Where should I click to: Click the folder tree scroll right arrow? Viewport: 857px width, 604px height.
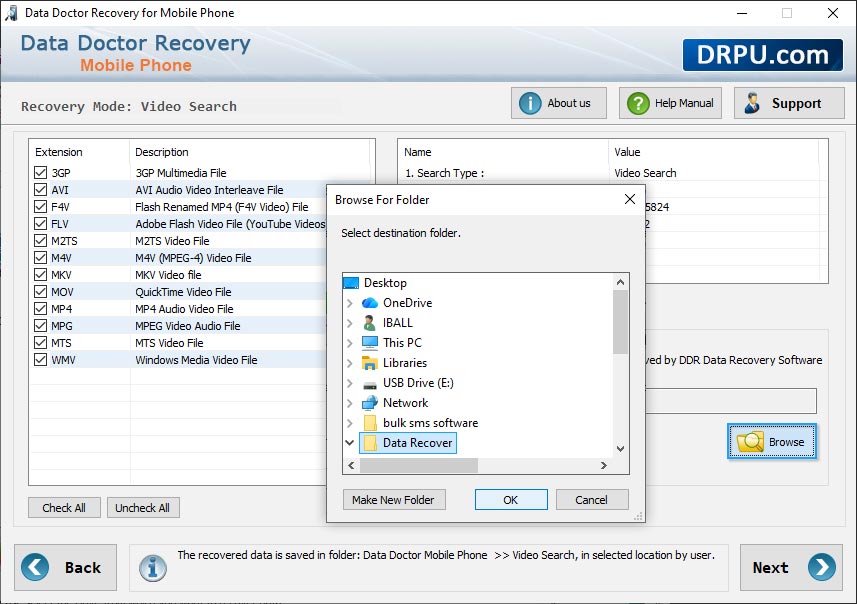(x=603, y=465)
